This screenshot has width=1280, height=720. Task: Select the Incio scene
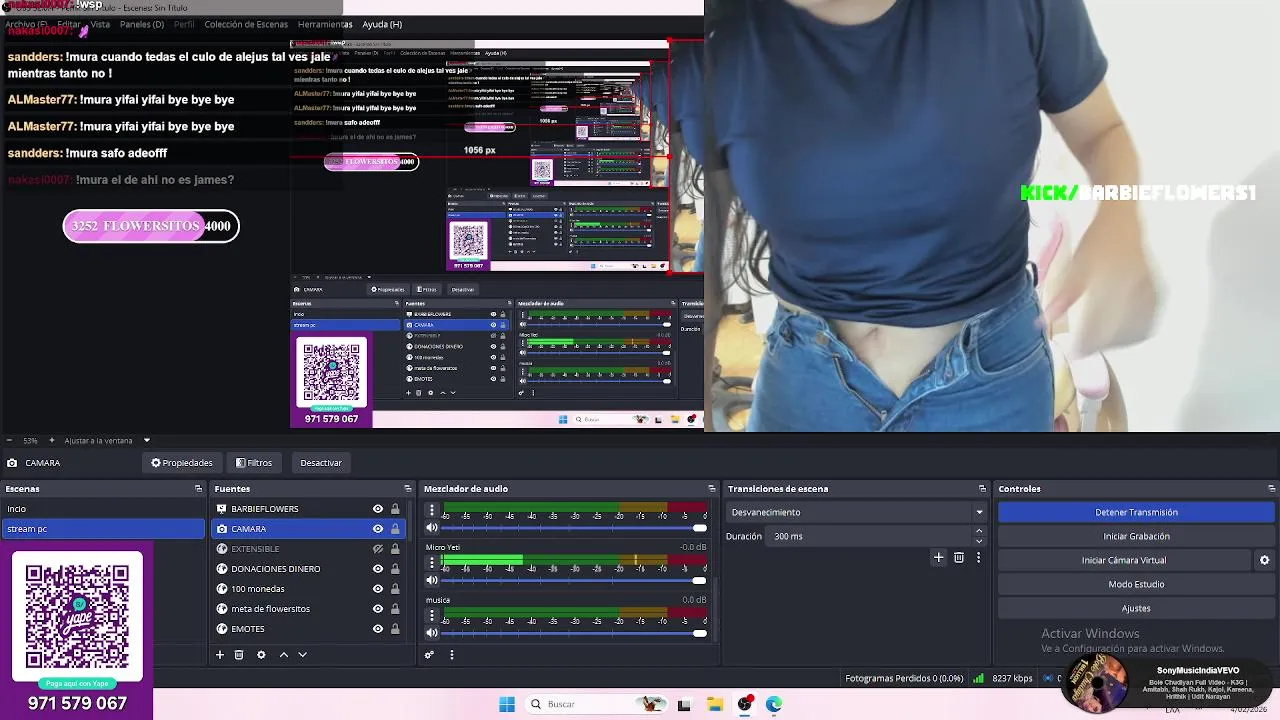click(x=102, y=509)
